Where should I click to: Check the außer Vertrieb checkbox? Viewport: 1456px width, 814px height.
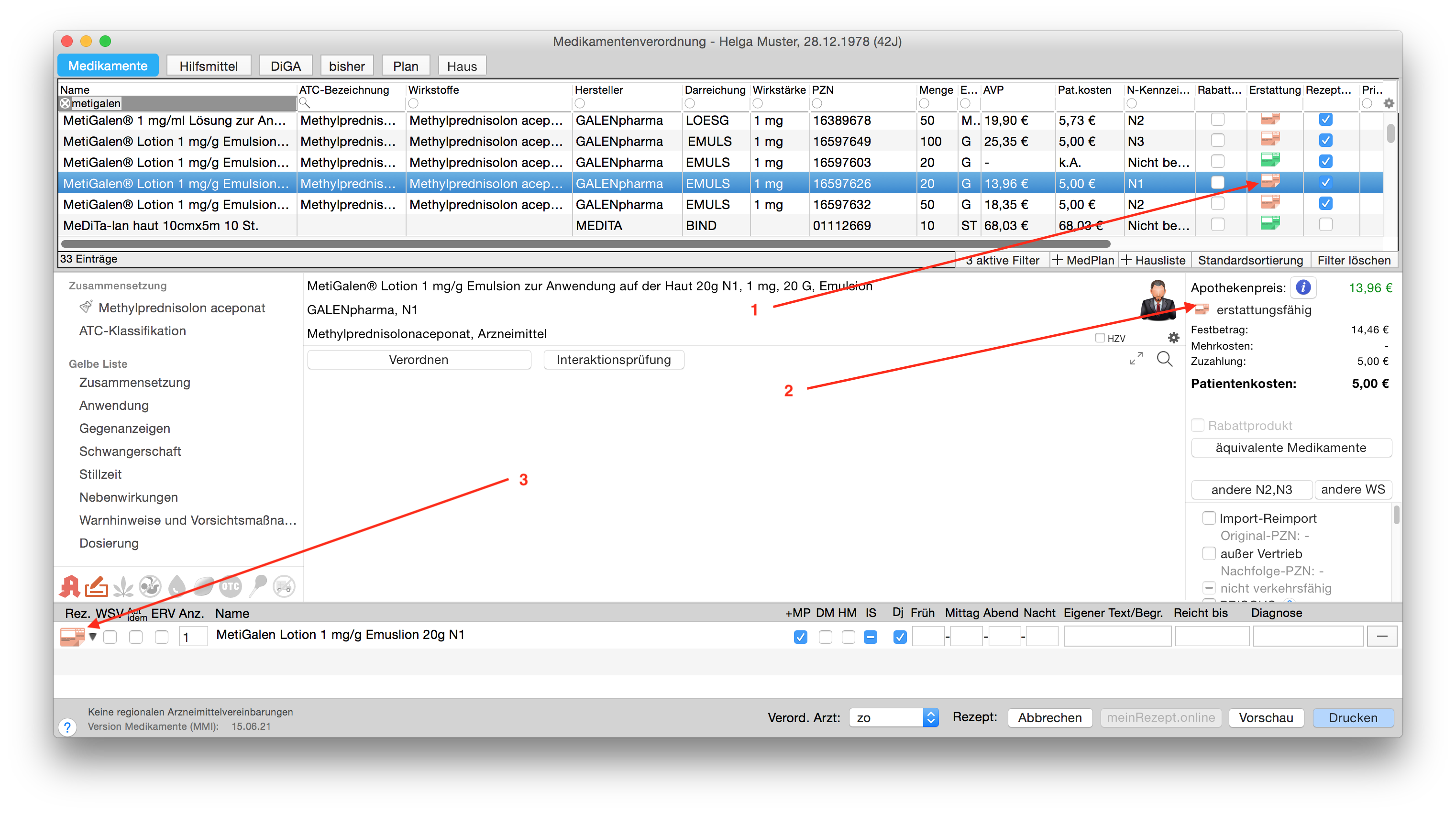click(1208, 553)
